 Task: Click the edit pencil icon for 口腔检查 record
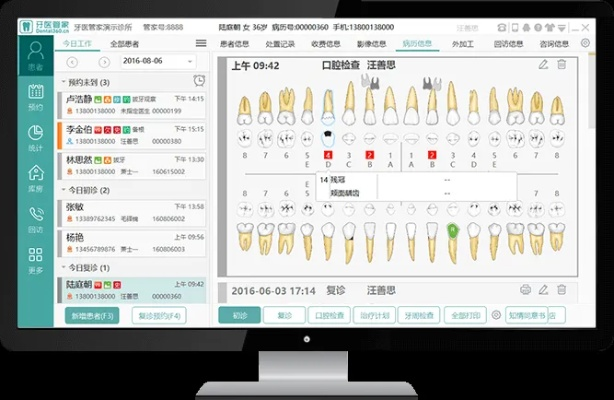543,64
